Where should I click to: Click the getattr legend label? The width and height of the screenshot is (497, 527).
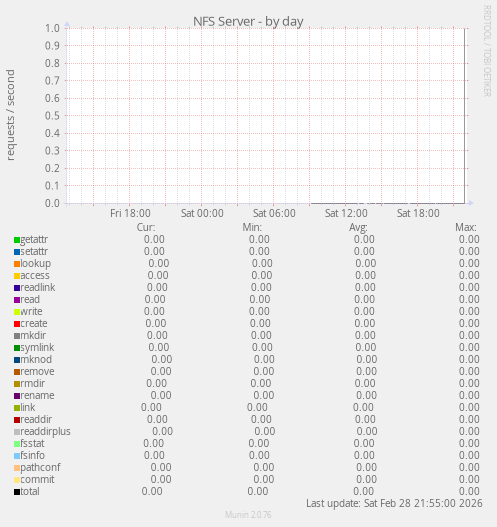[34, 240]
